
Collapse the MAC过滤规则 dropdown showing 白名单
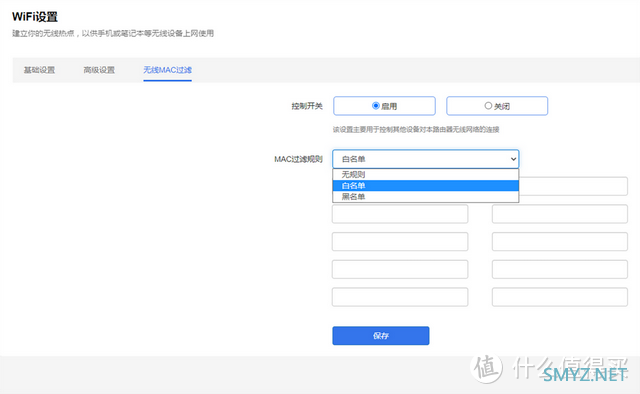426,159
